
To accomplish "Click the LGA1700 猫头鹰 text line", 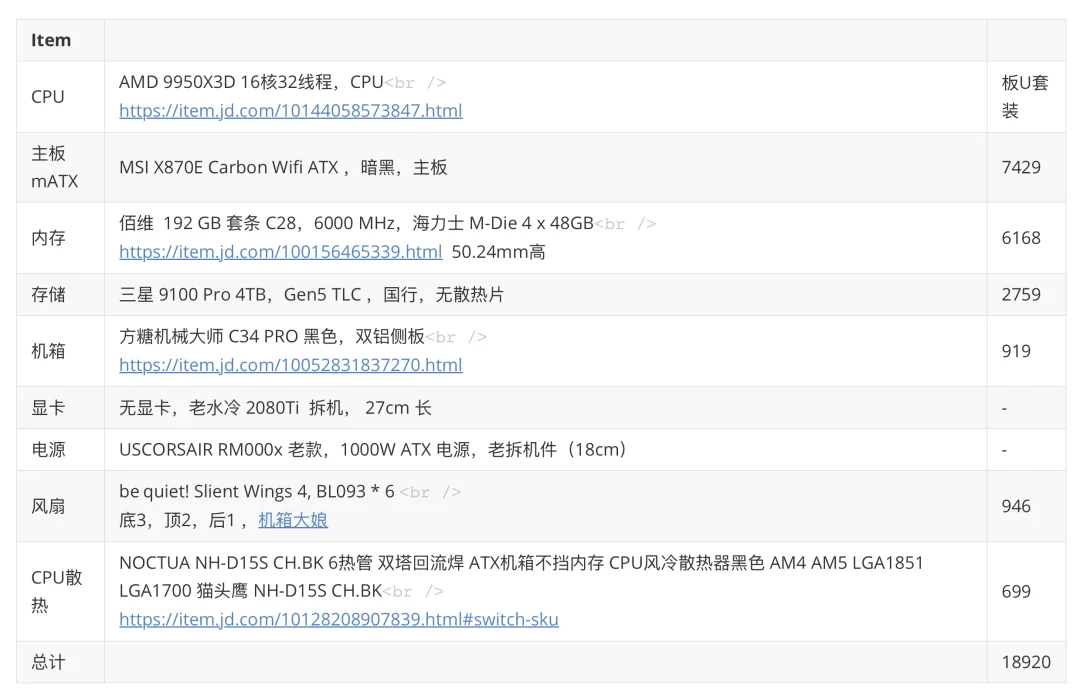I will tap(251, 591).
